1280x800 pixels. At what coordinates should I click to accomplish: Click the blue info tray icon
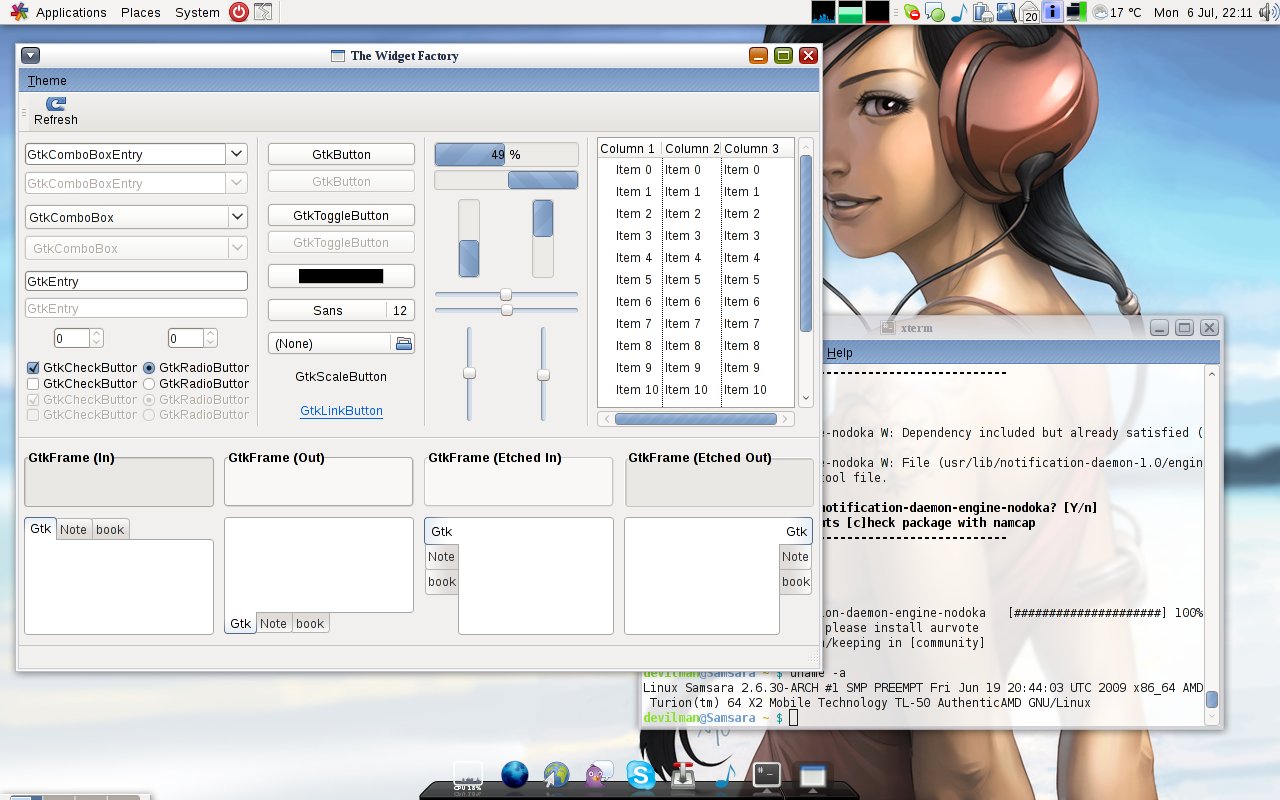click(x=1052, y=12)
